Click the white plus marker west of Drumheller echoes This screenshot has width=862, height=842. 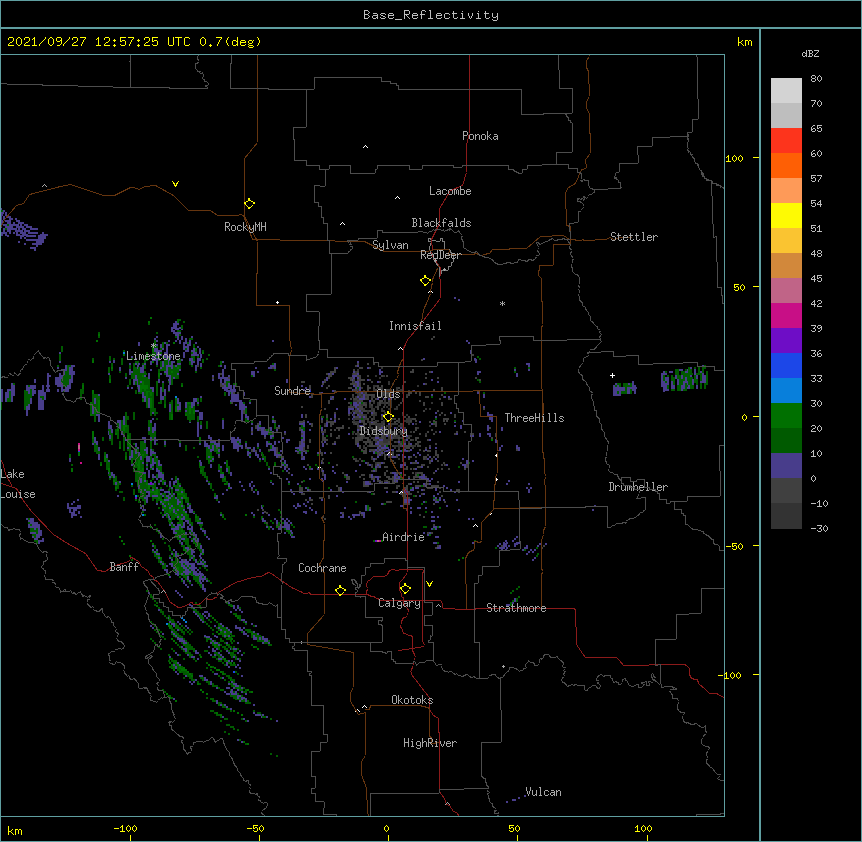[x=612, y=375]
